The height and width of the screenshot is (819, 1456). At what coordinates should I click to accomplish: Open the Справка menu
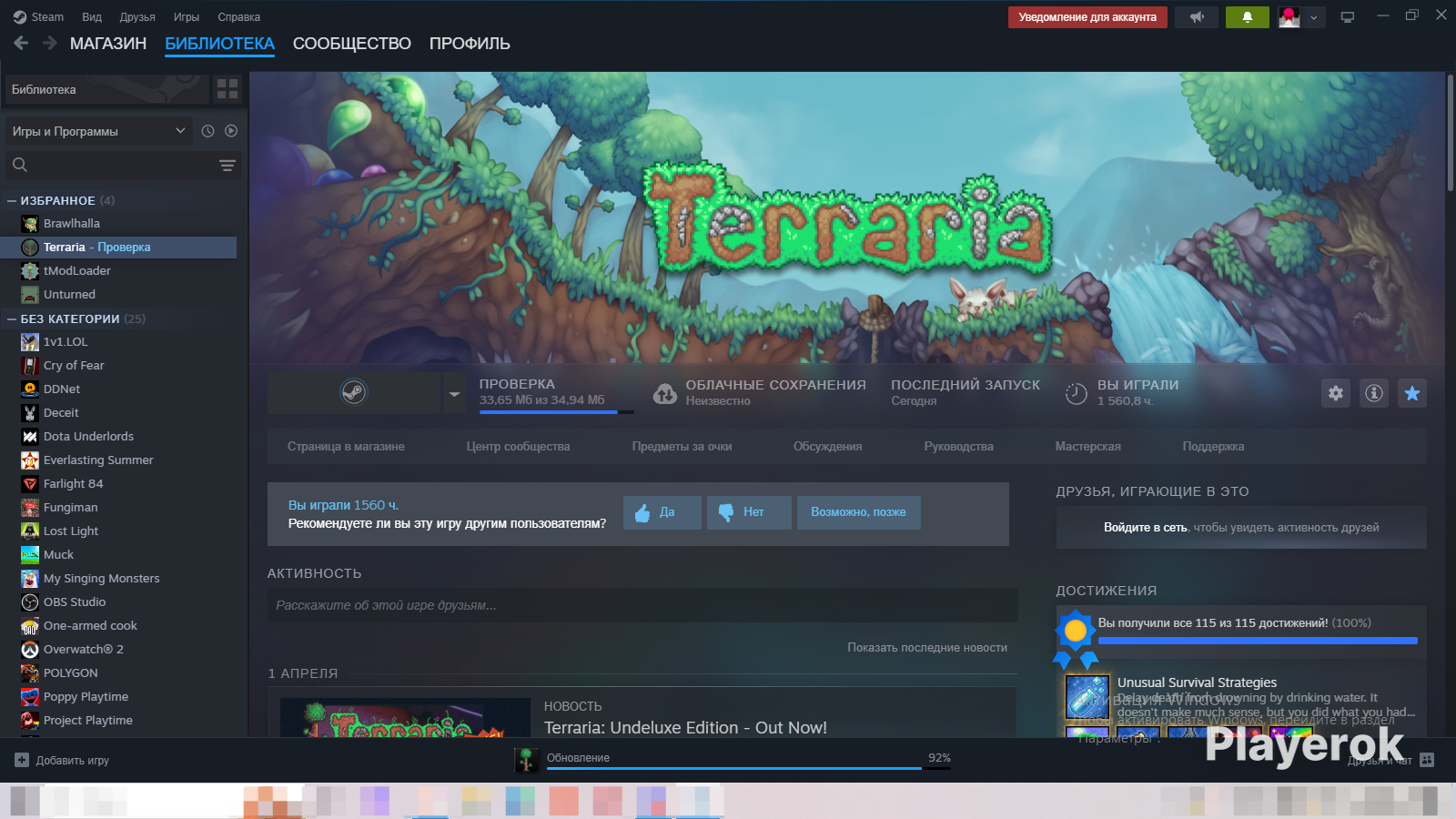click(x=239, y=17)
